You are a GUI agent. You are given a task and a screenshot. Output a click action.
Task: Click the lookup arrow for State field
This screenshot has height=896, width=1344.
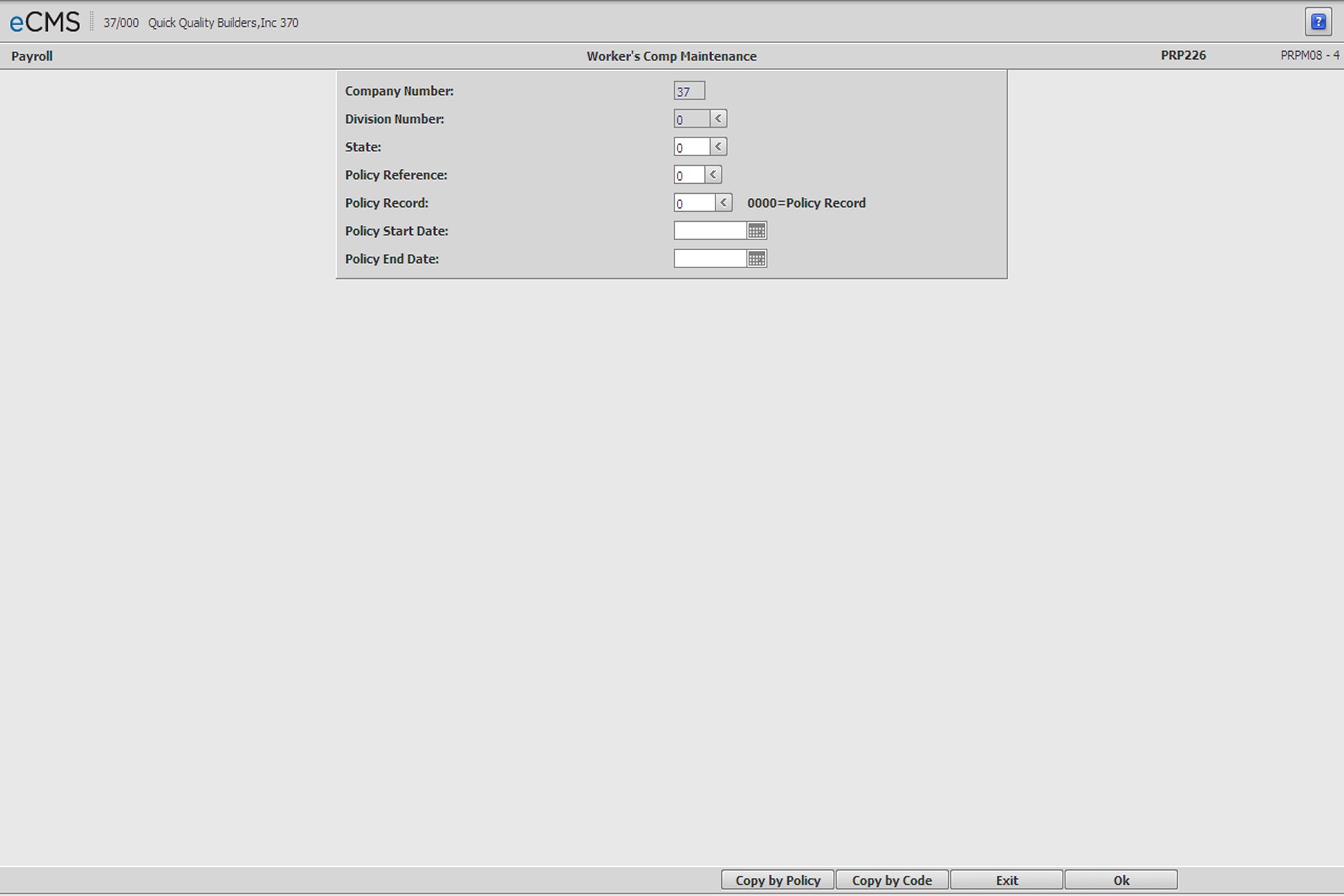point(718,147)
